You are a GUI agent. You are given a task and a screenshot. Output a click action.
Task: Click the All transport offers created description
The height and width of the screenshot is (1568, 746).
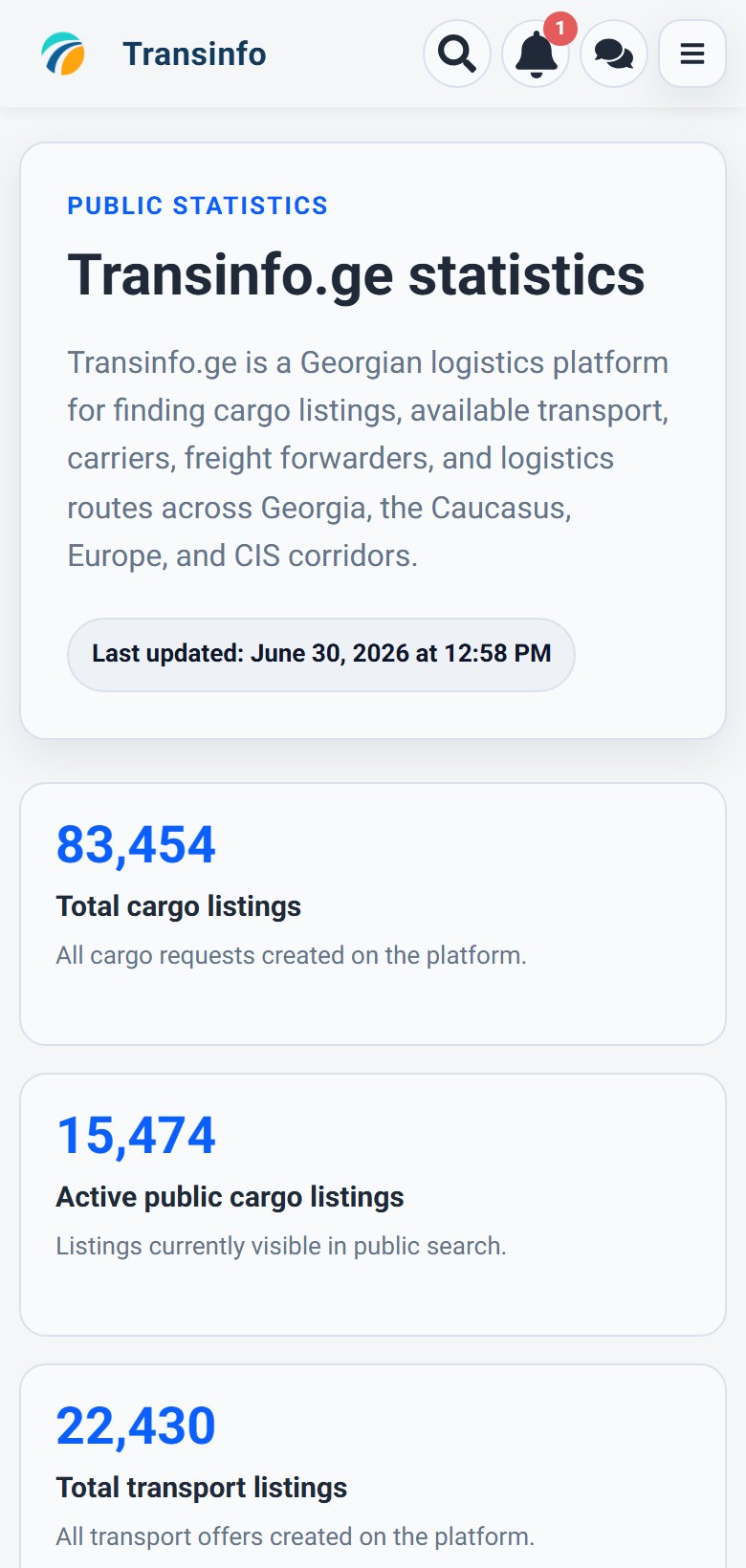coord(296,1536)
